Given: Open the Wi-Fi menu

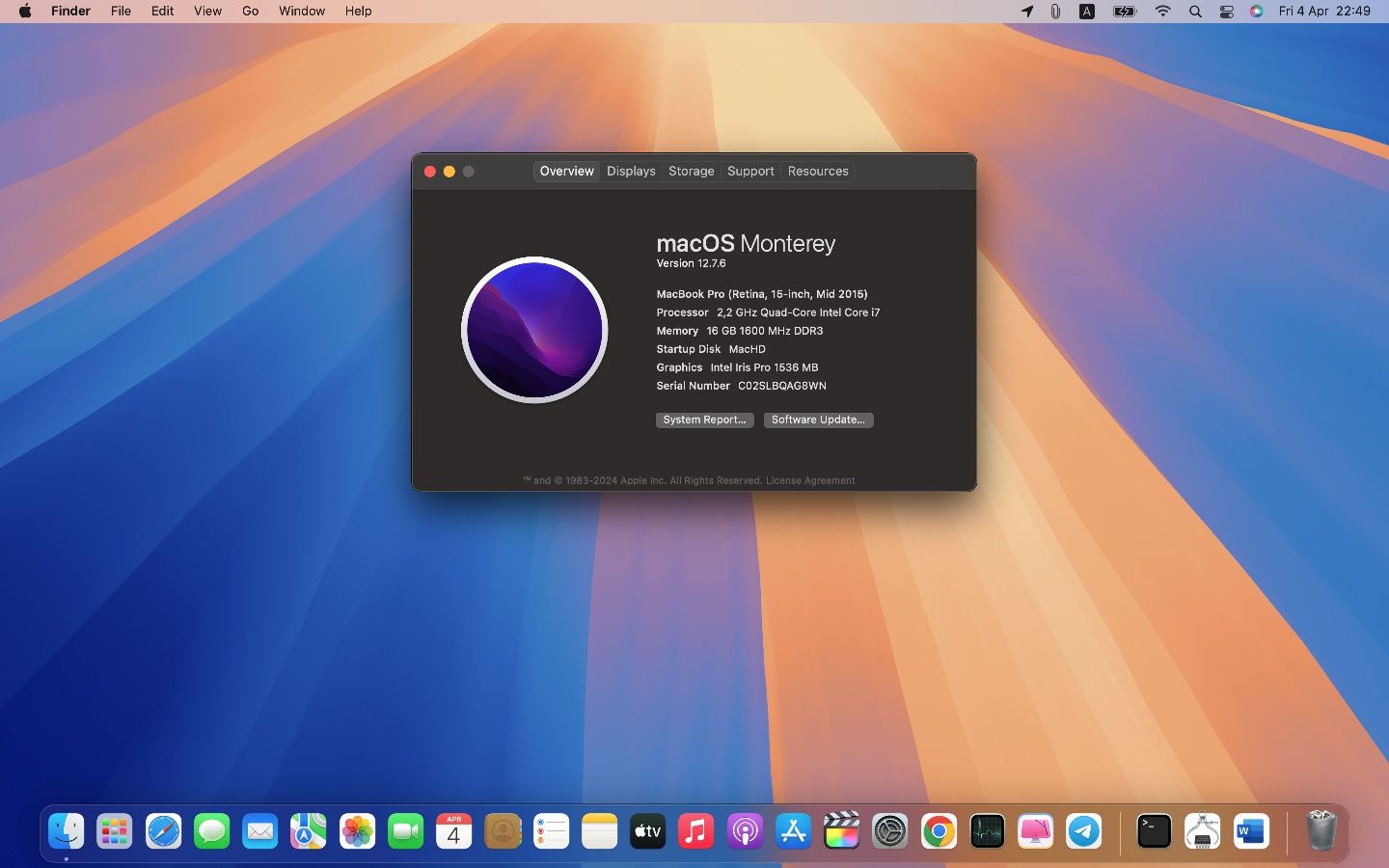Looking at the screenshot, I should coord(1163,11).
